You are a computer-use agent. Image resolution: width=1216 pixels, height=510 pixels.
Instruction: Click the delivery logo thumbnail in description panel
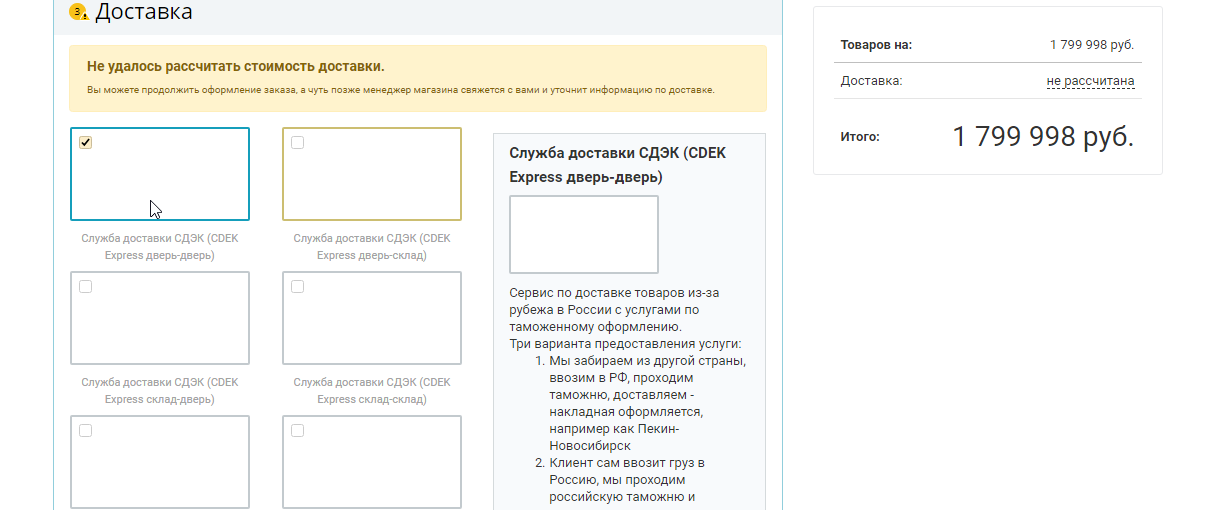[584, 234]
